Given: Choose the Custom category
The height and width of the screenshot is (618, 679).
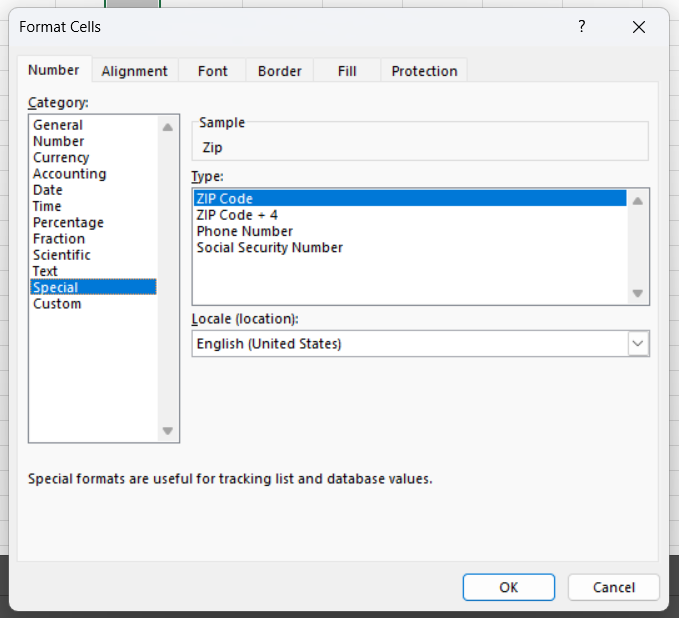Looking at the screenshot, I should pos(57,304).
